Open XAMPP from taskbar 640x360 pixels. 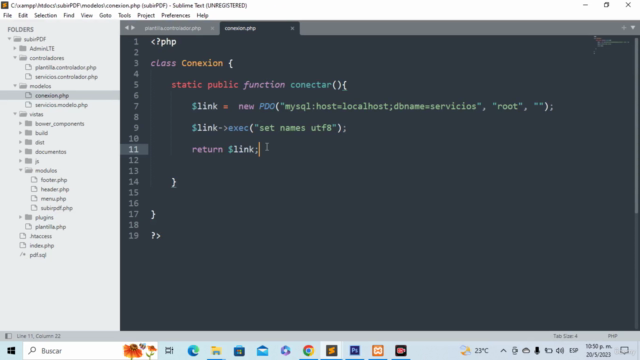[378, 351]
